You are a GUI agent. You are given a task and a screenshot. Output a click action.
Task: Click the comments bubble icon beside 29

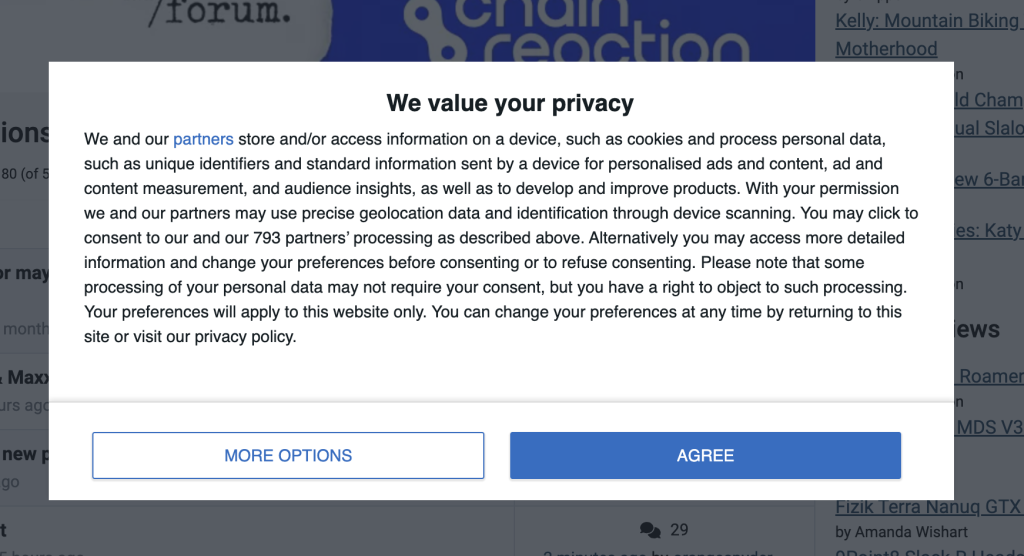click(650, 530)
